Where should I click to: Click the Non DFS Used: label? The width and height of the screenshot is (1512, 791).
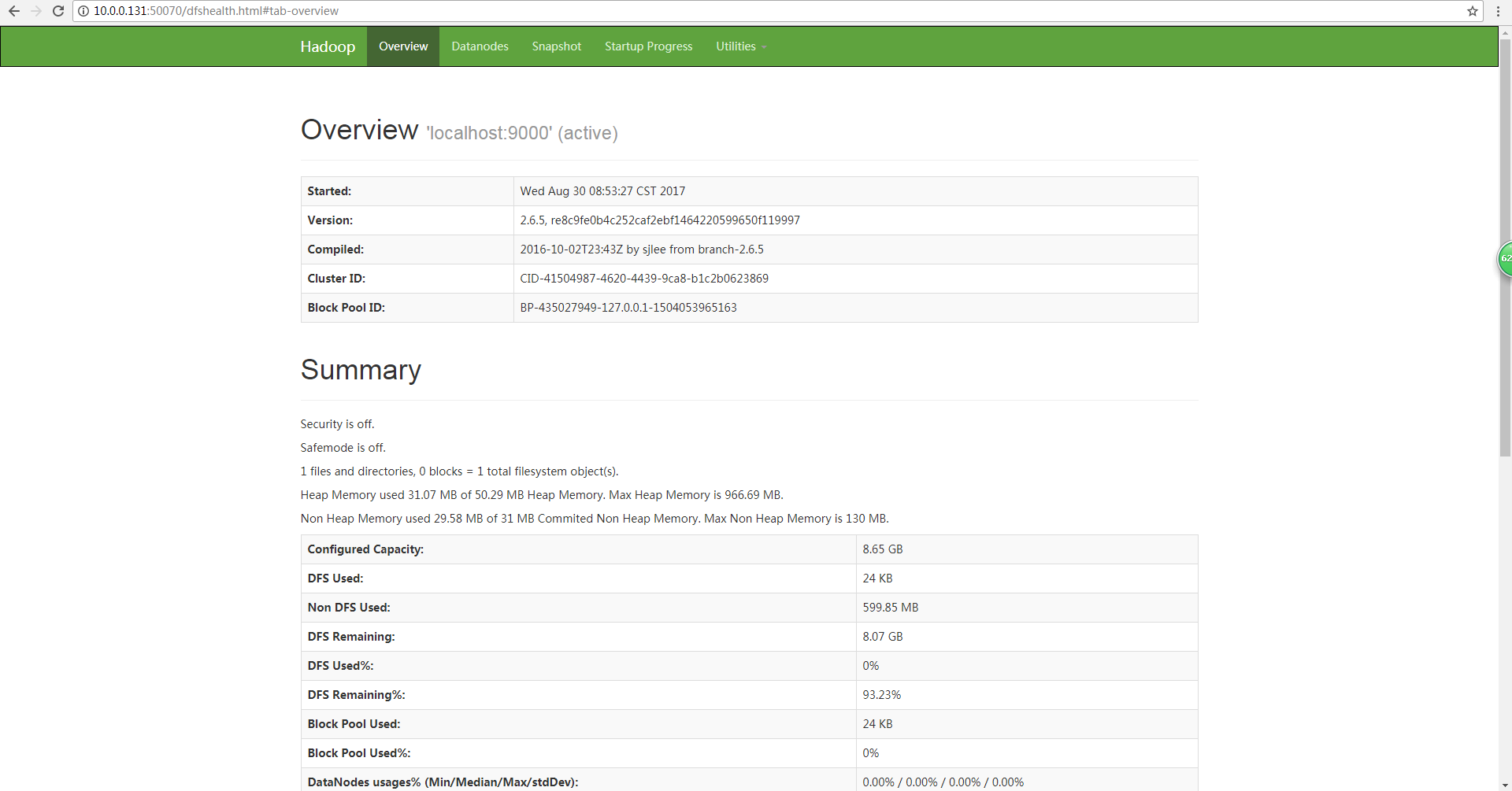point(349,608)
